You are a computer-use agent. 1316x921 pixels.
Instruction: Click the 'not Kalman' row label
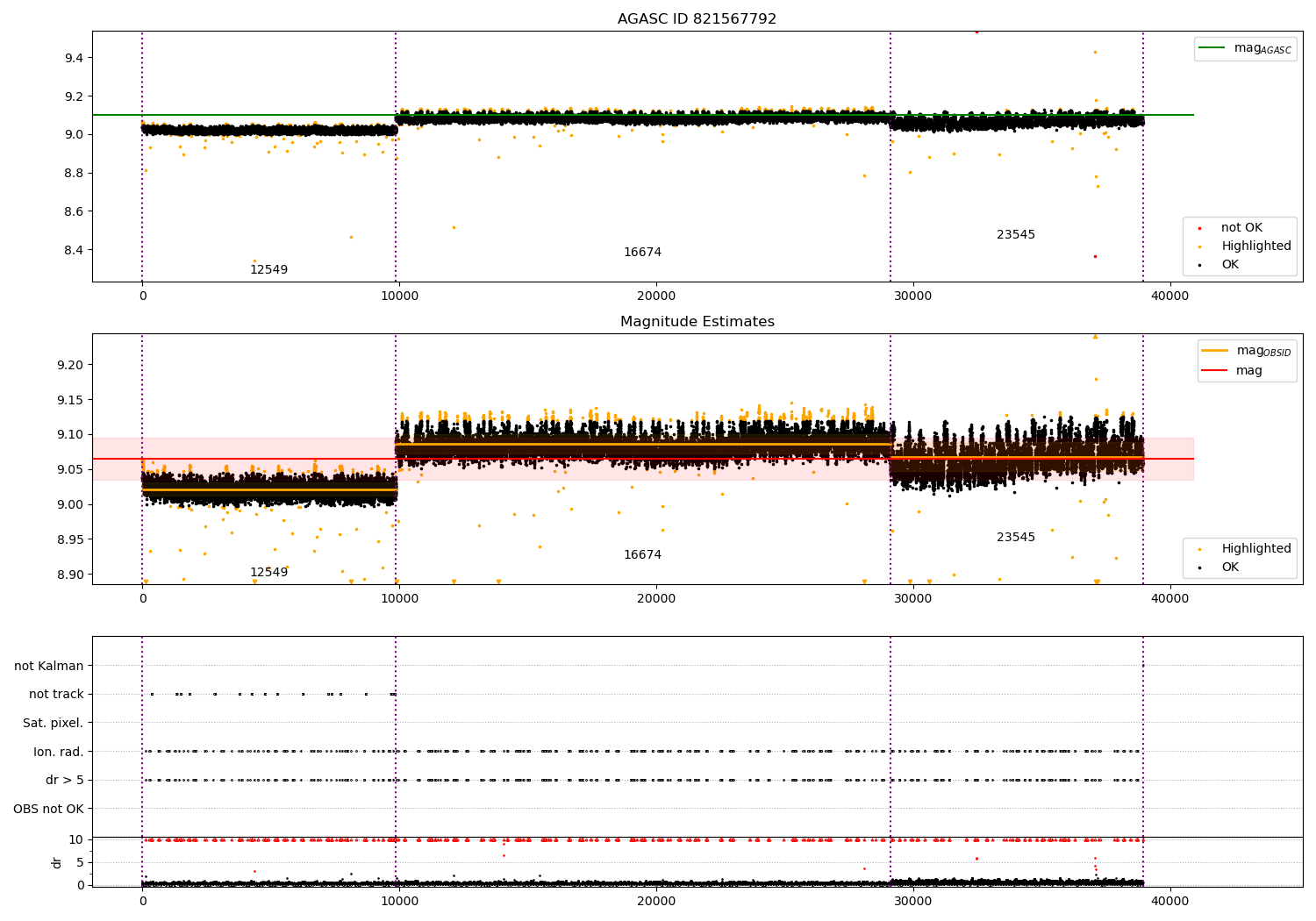pyautogui.click(x=49, y=667)
